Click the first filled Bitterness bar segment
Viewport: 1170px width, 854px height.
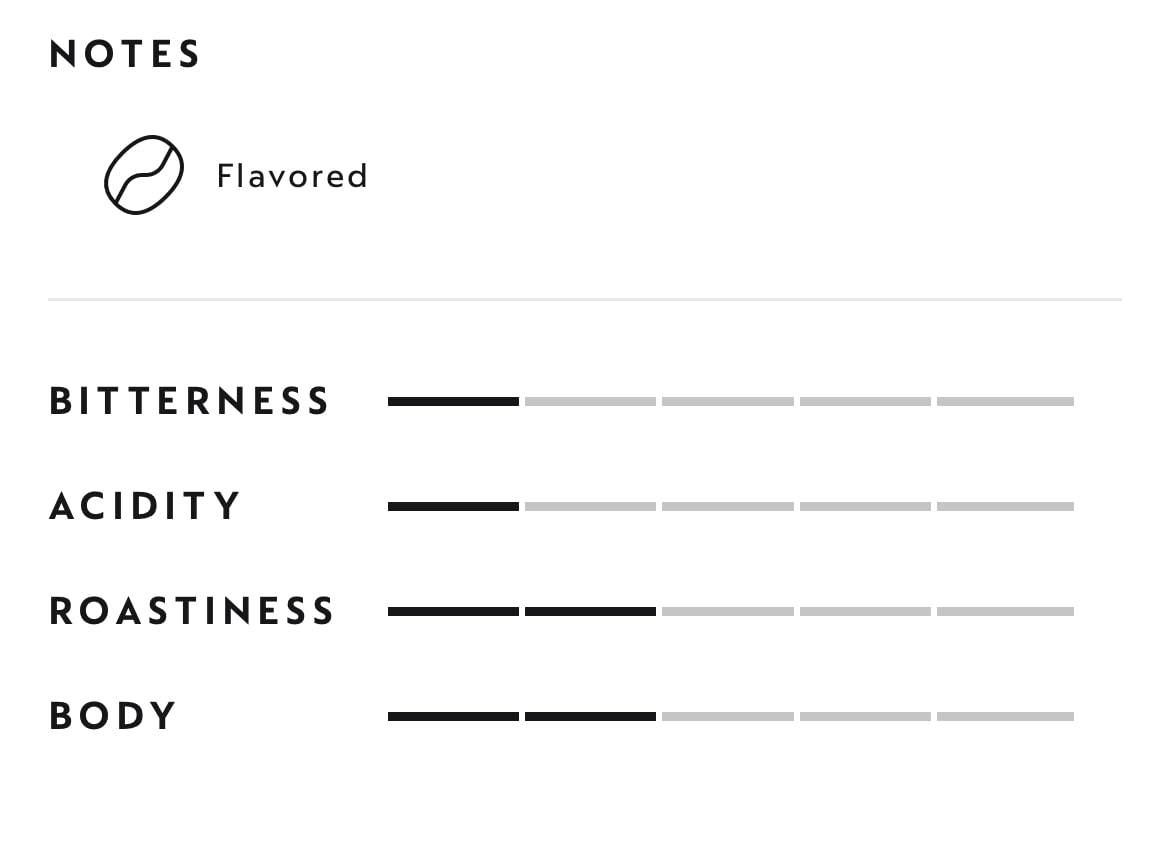(453, 401)
